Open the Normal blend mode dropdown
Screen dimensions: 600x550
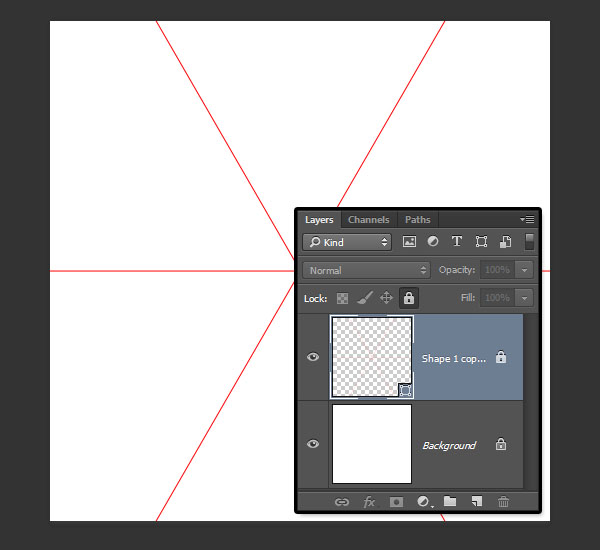click(x=367, y=270)
